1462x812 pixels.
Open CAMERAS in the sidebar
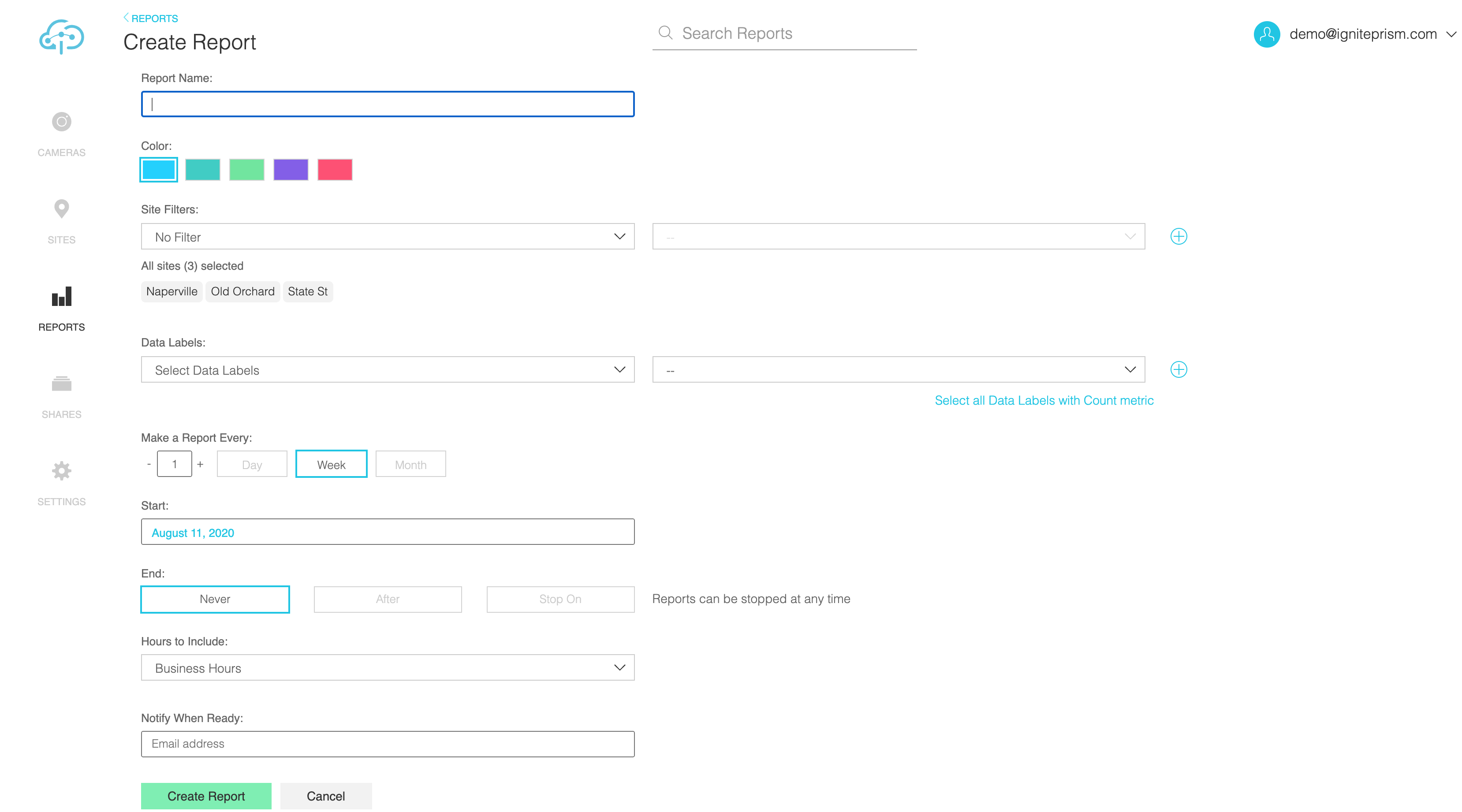61,153
